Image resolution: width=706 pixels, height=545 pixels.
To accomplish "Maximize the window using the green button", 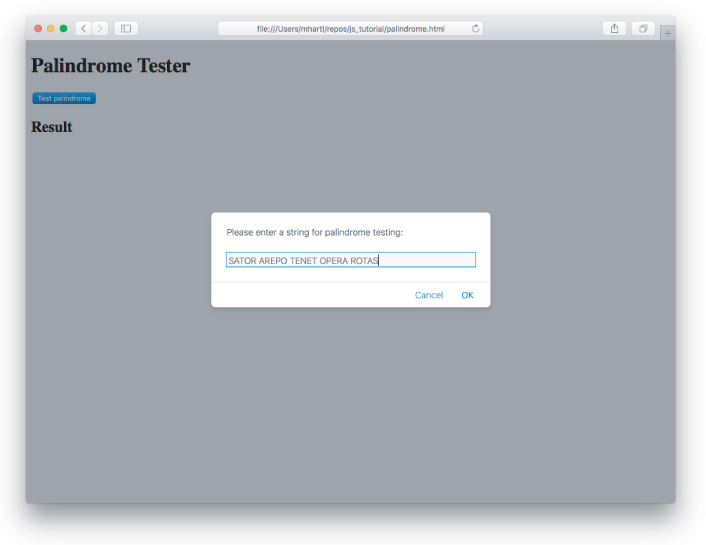I will click(64, 28).
